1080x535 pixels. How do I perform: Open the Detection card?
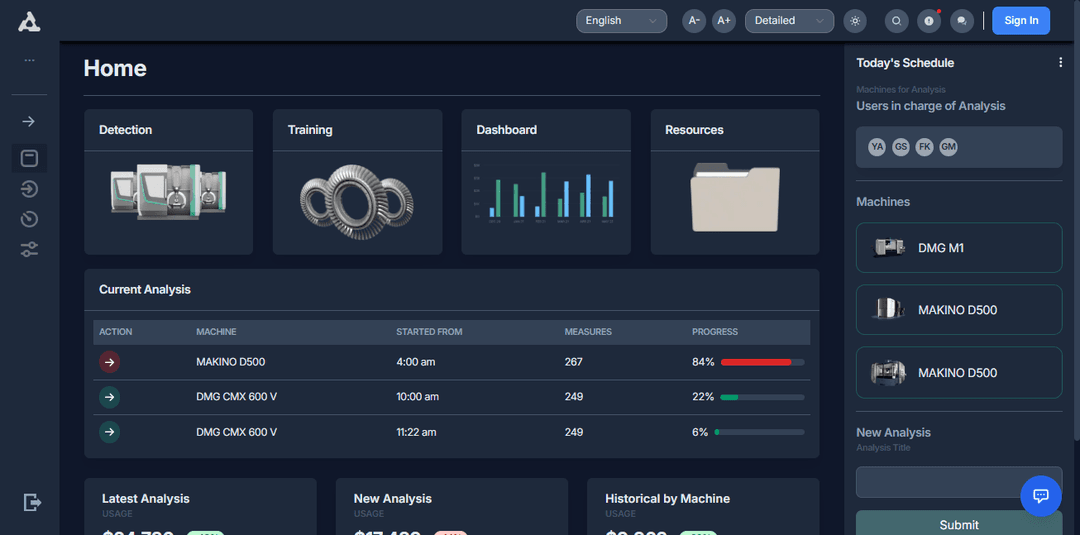pos(168,182)
